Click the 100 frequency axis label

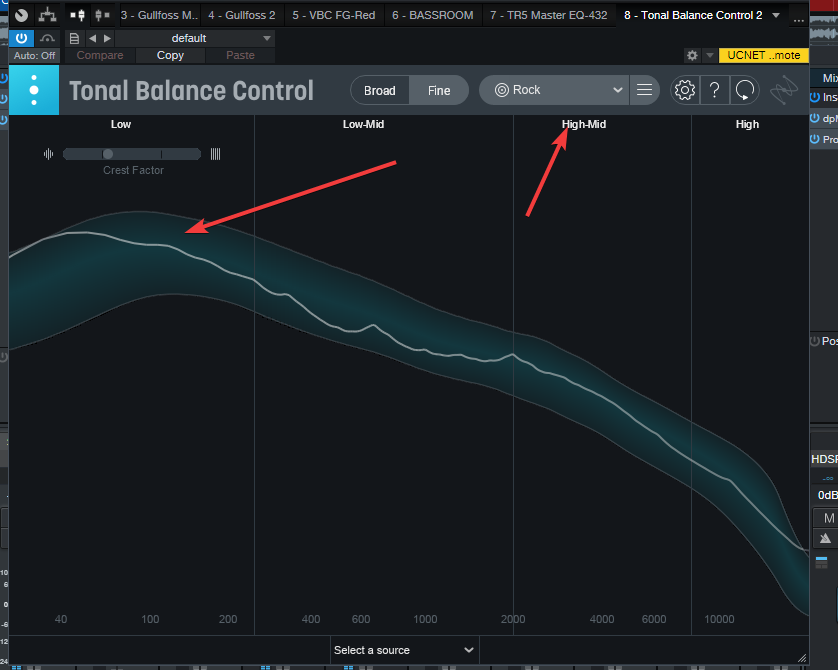150,619
